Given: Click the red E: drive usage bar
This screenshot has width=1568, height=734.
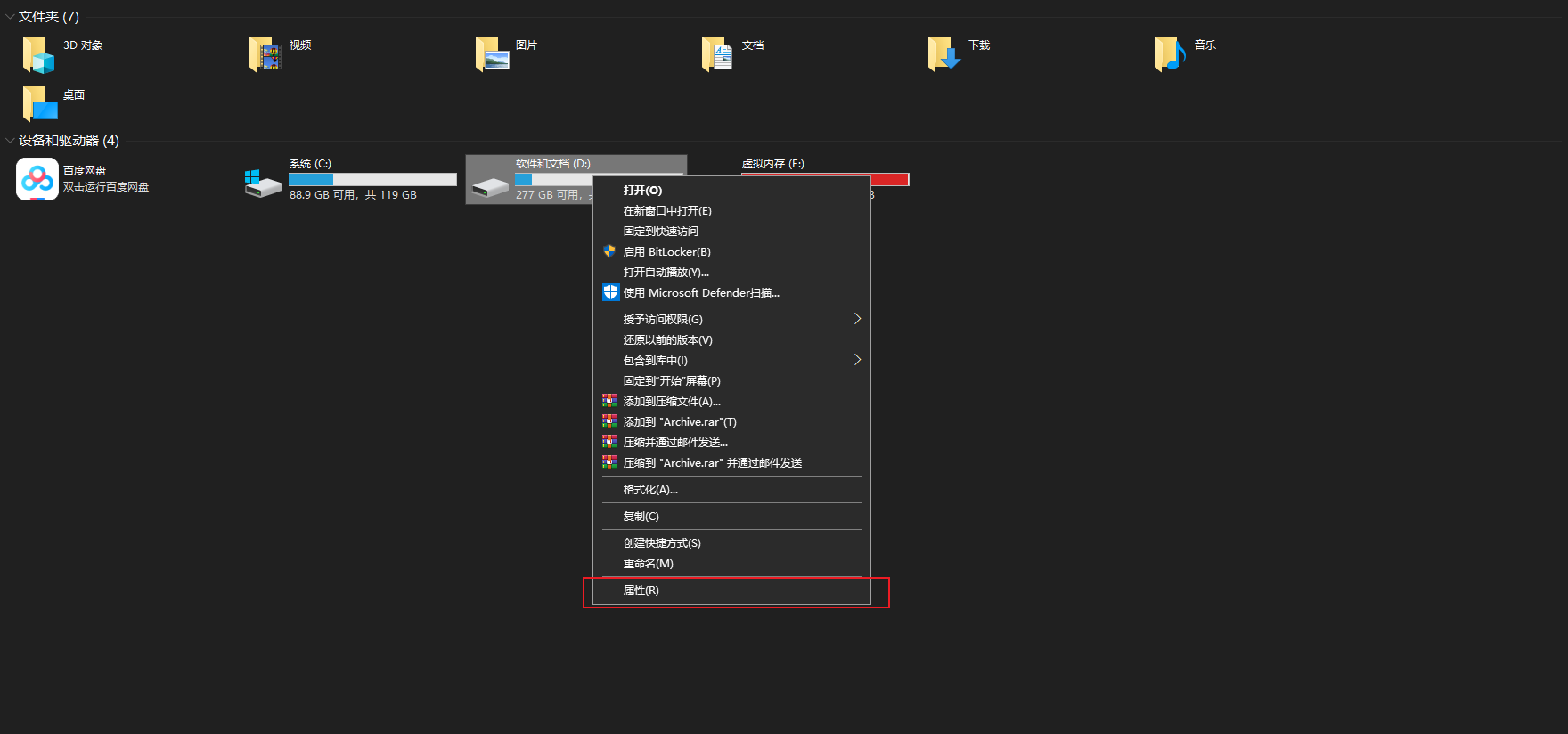Looking at the screenshot, I should pos(889,179).
